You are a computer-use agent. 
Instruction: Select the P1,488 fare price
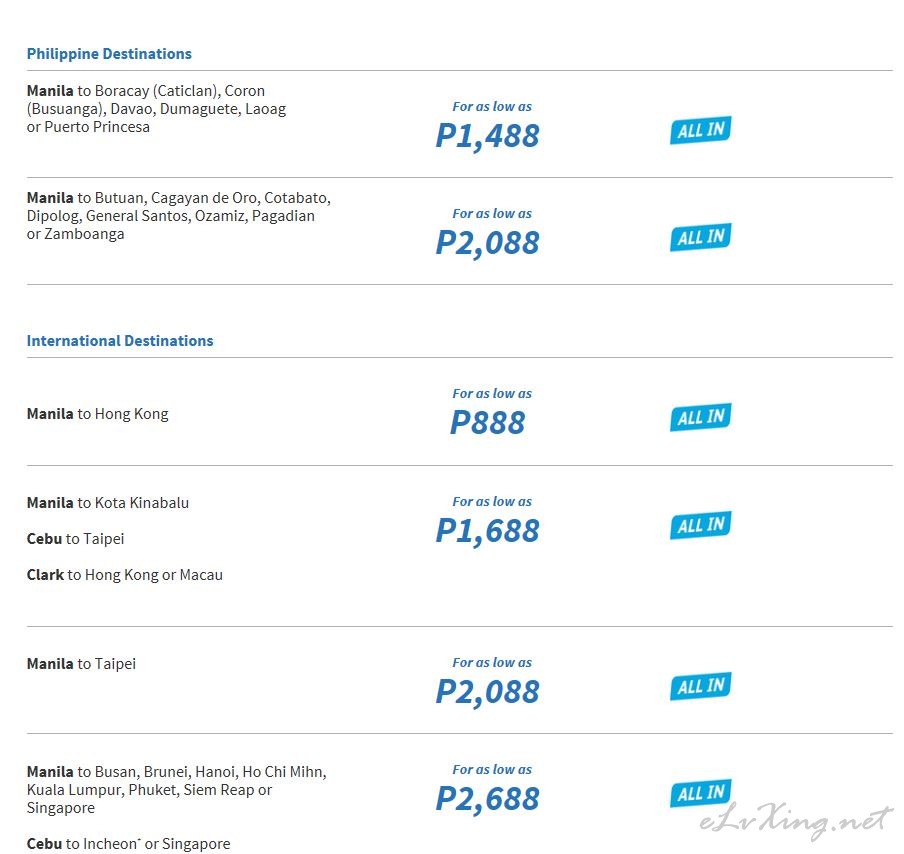coord(487,137)
